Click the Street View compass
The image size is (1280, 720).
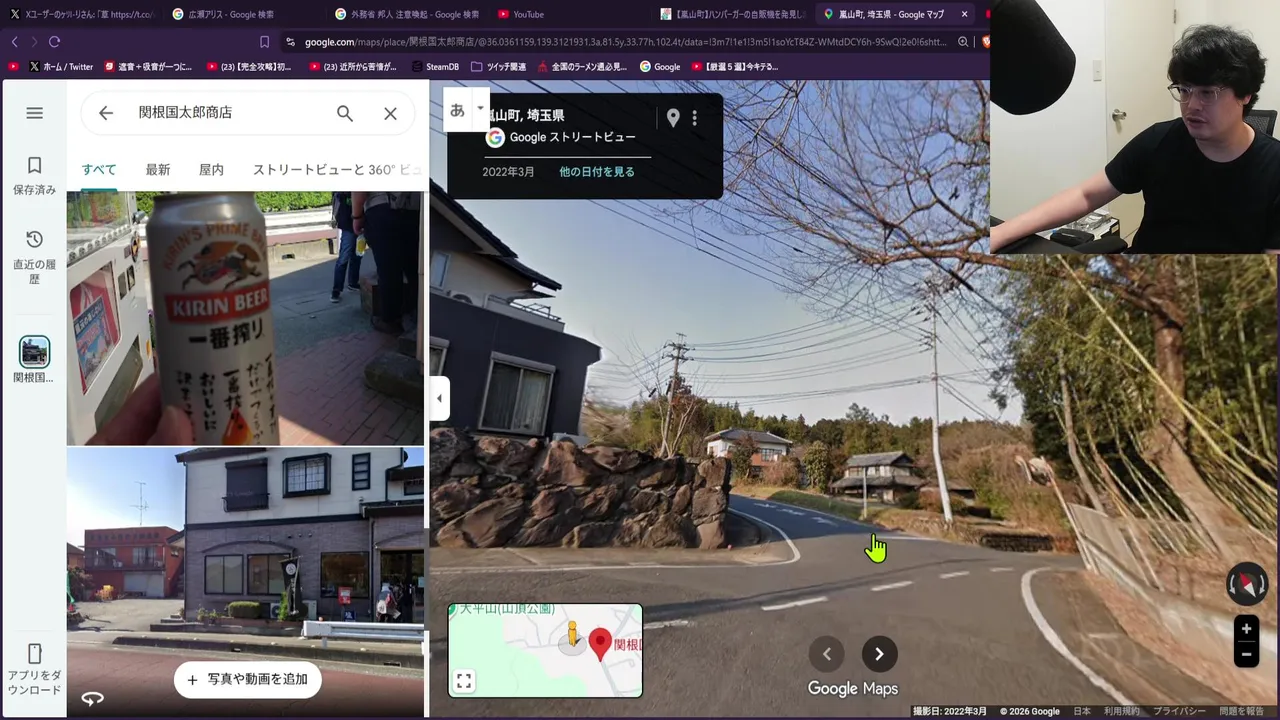point(1247,584)
